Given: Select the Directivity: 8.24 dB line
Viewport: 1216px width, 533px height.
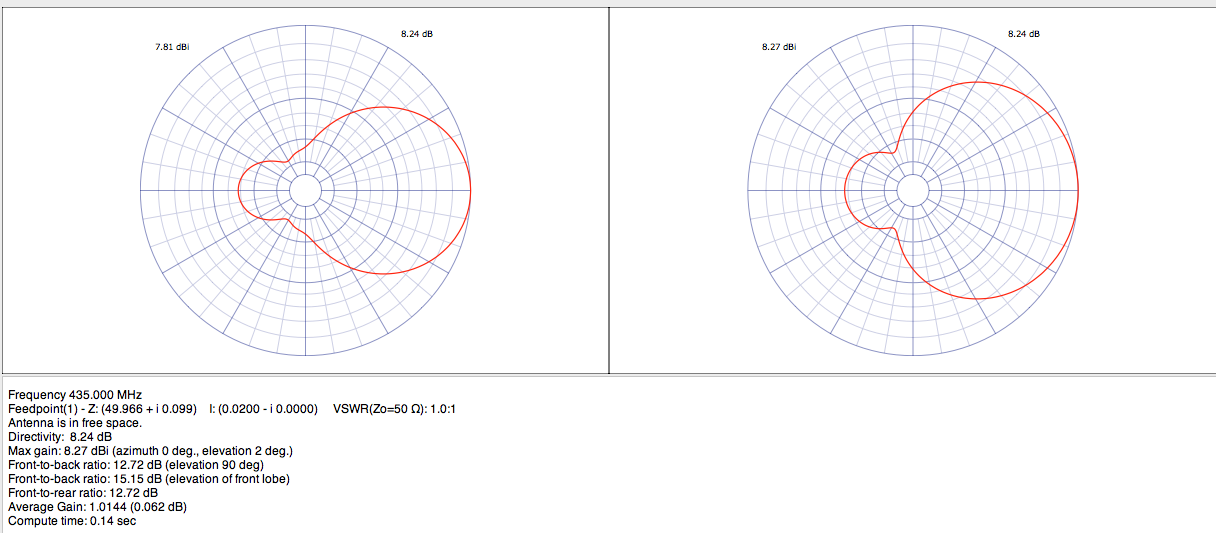Looking at the screenshot, I should pos(60,437).
